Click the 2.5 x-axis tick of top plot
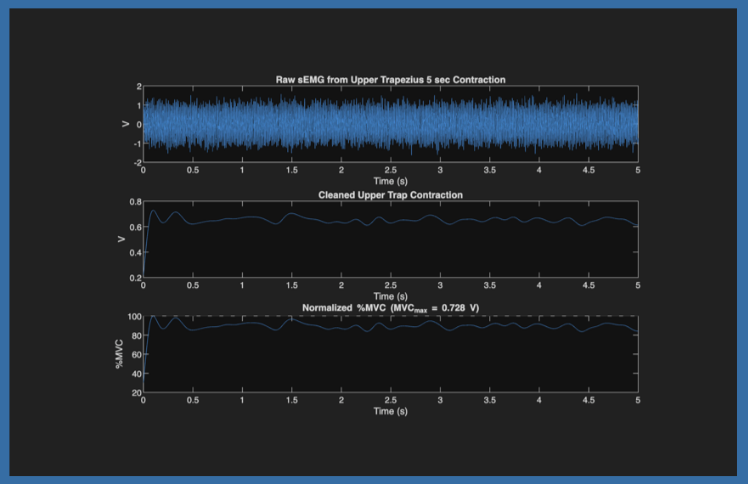748x484 pixels. coord(390,171)
